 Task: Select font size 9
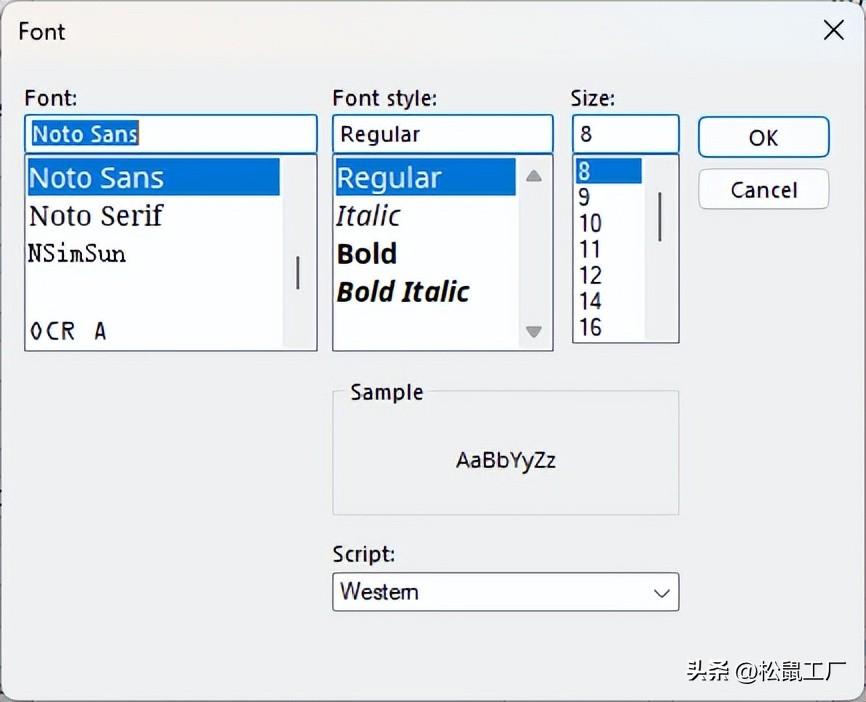tap(584, 198)
